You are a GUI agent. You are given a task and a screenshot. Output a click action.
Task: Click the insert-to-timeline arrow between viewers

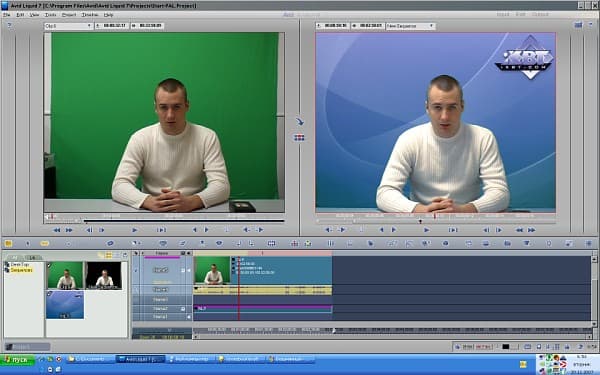click(299, 122)
